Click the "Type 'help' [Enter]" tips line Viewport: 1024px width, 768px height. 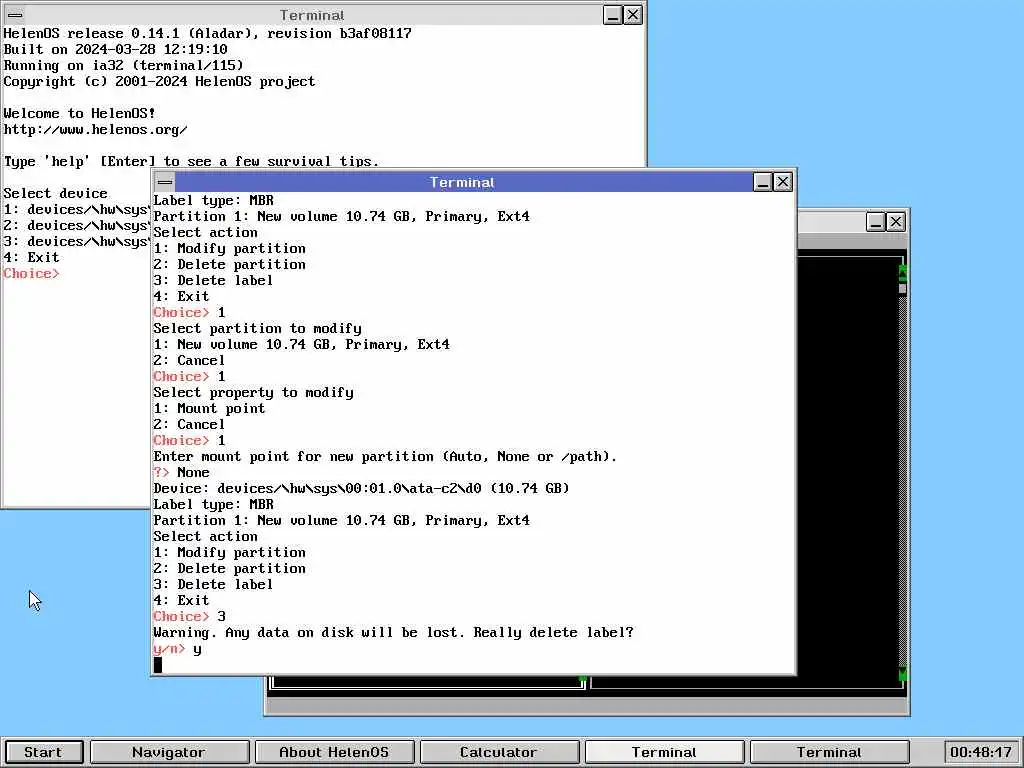tap(191, 161)
